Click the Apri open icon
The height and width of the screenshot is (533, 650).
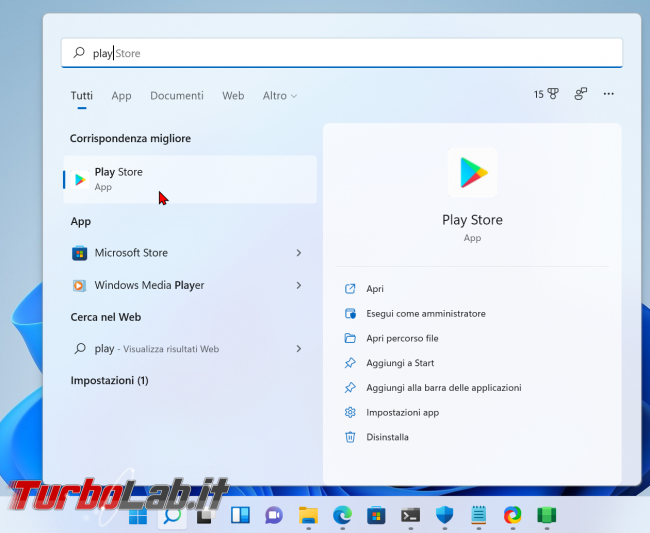point(350,288)
